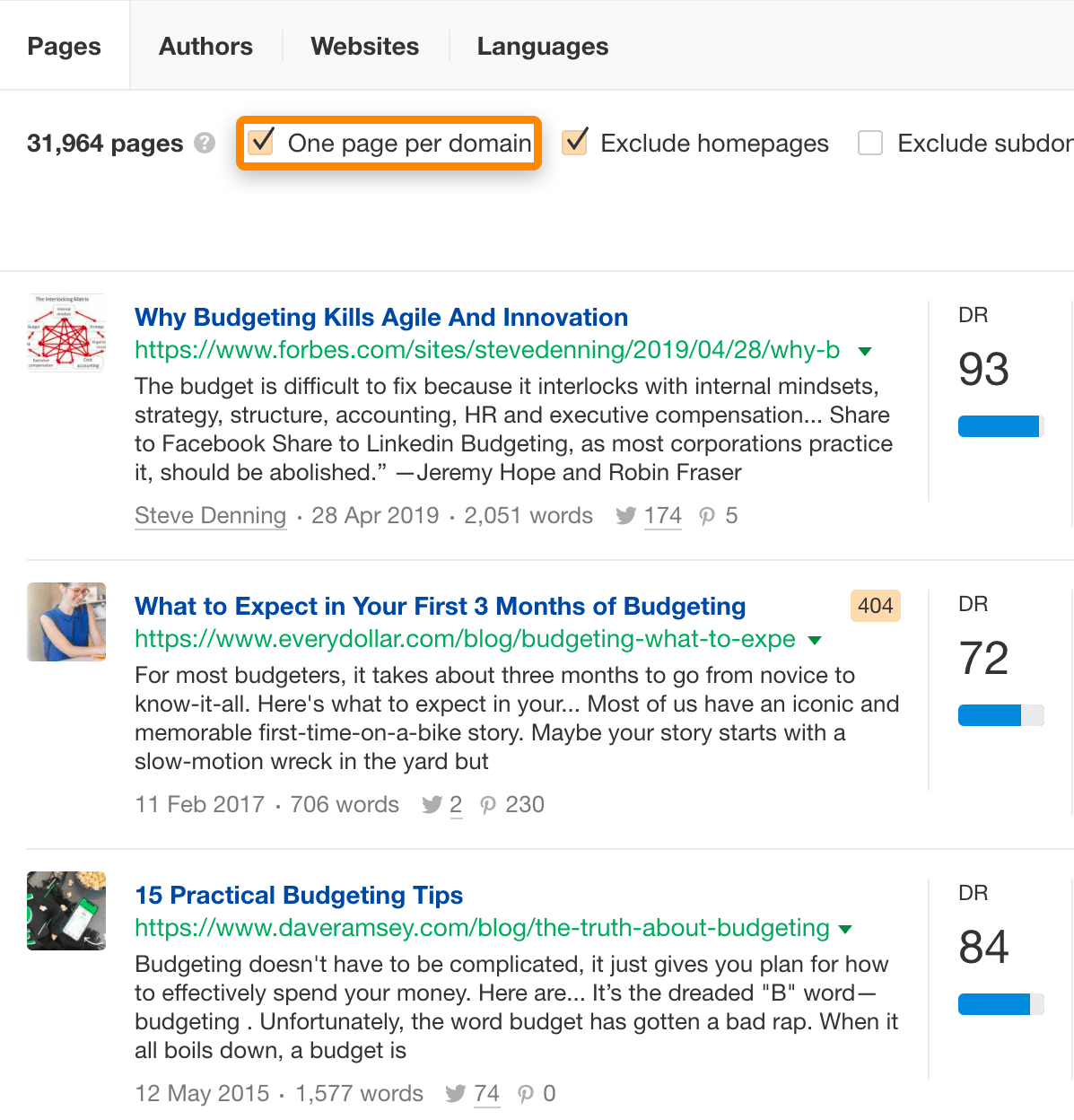Click Twitter bird icon on Forbes result

pos(625,516)
